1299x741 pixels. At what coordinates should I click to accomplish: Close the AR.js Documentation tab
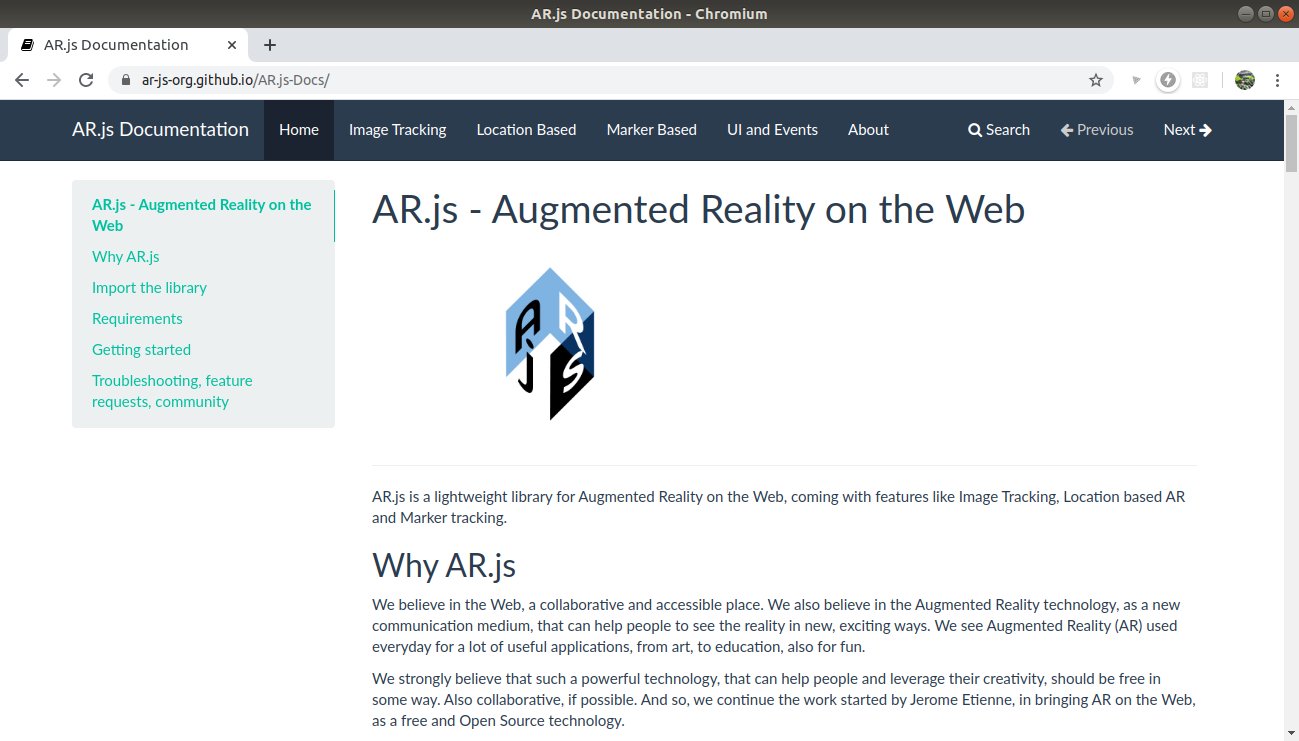tap(232, 45)
